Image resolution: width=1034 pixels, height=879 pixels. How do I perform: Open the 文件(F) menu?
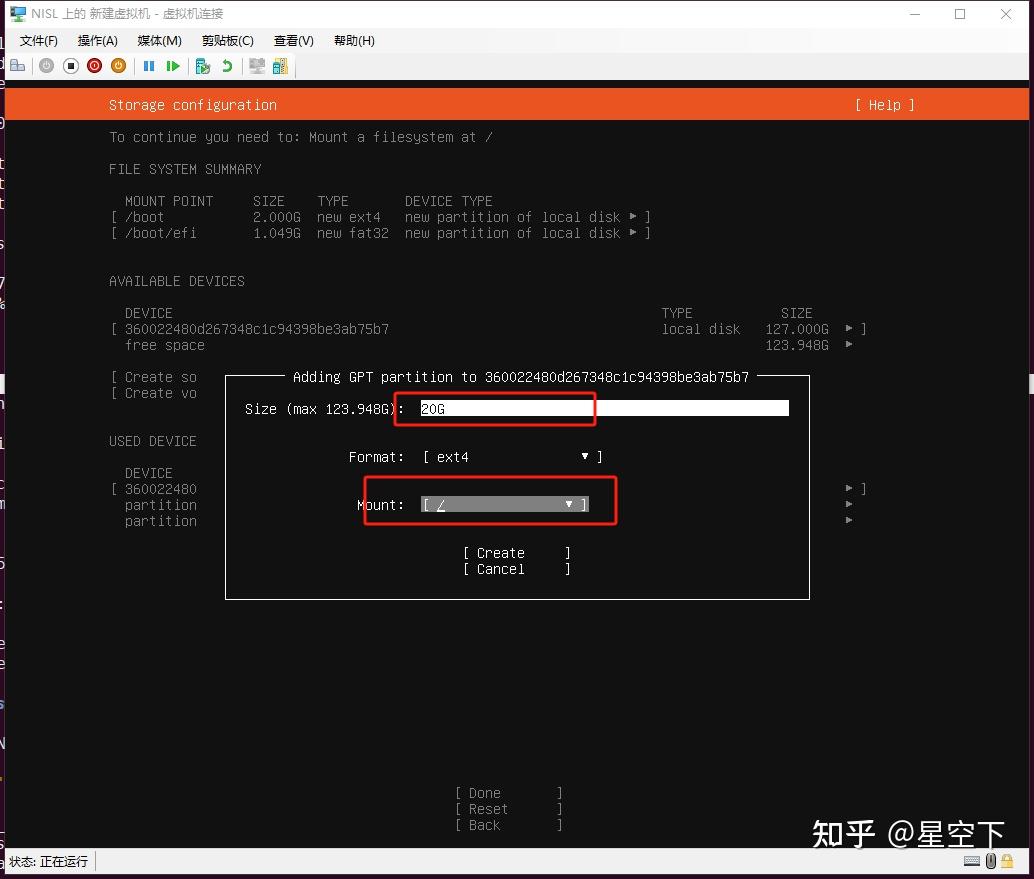[x=39, y=41]
